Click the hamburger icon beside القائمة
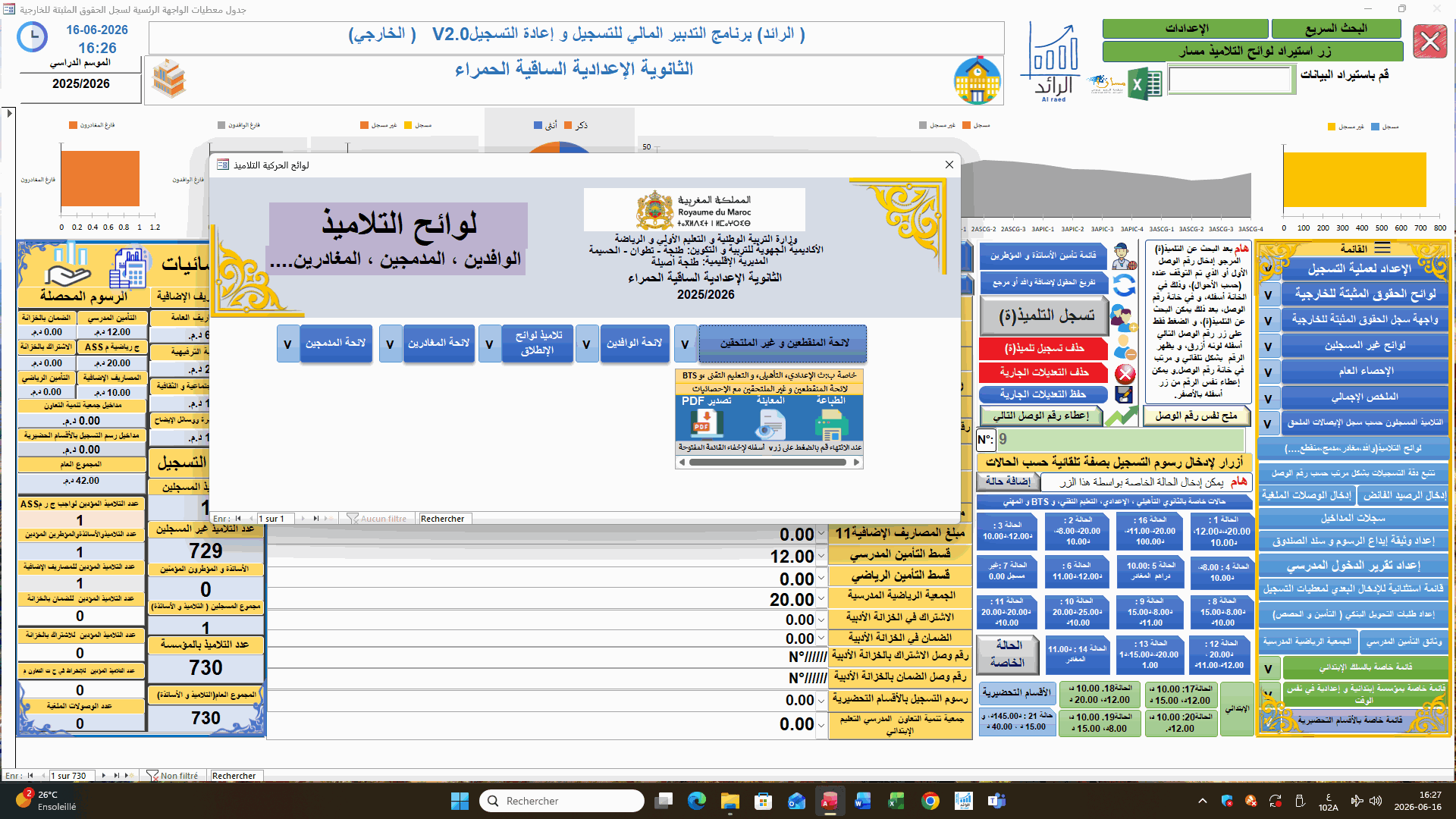The image size is (1456, 819). click(1382, 248)
